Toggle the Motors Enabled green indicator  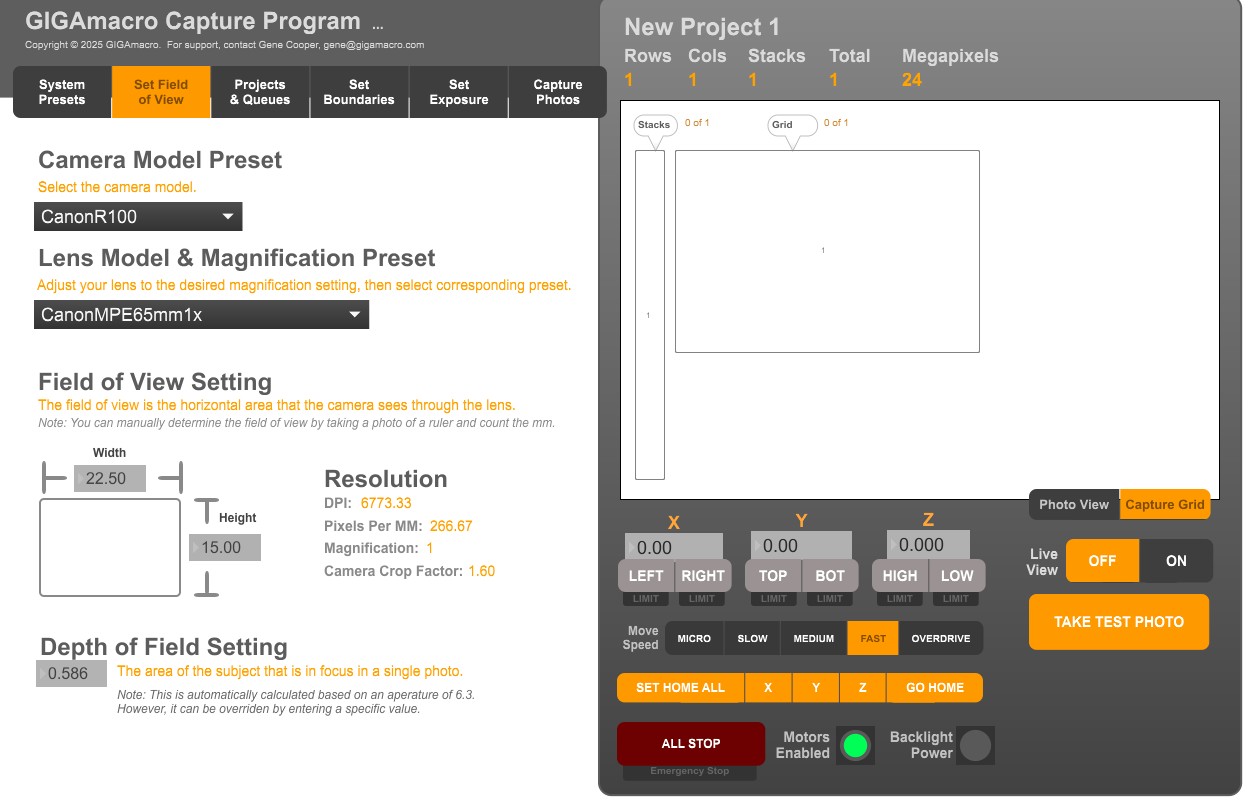point(854,745)
